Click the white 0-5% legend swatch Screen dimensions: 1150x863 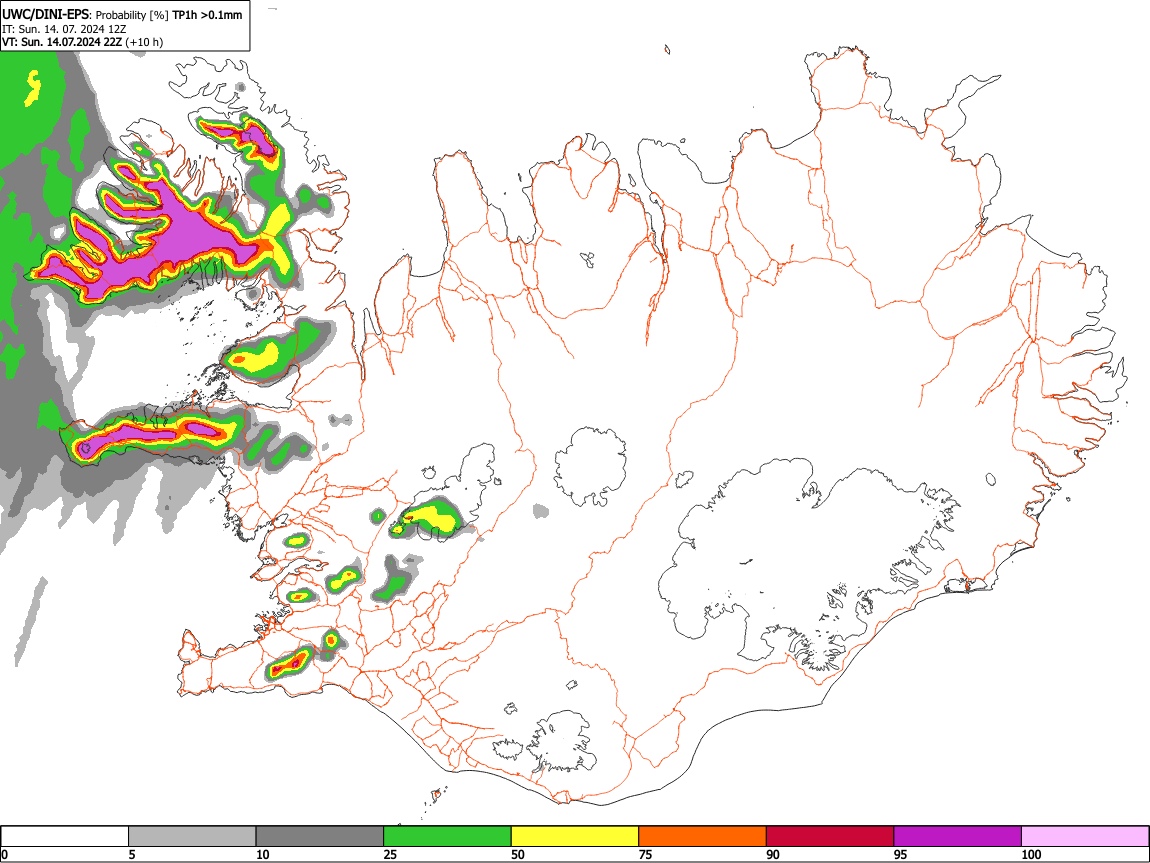tap(65, 837)
